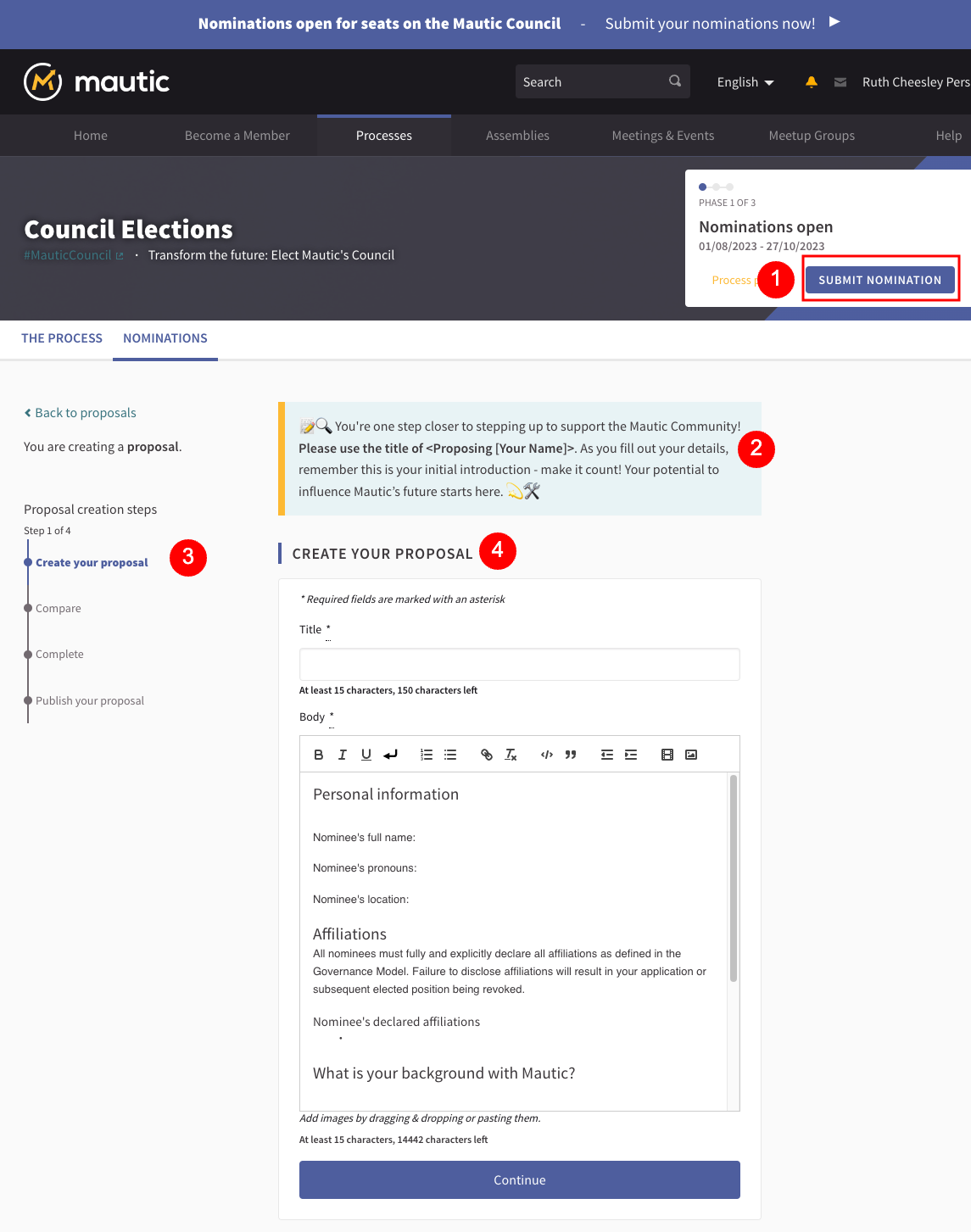Click the insert image icon
The width and height of the screenshot is (971, 1232).
691,755
